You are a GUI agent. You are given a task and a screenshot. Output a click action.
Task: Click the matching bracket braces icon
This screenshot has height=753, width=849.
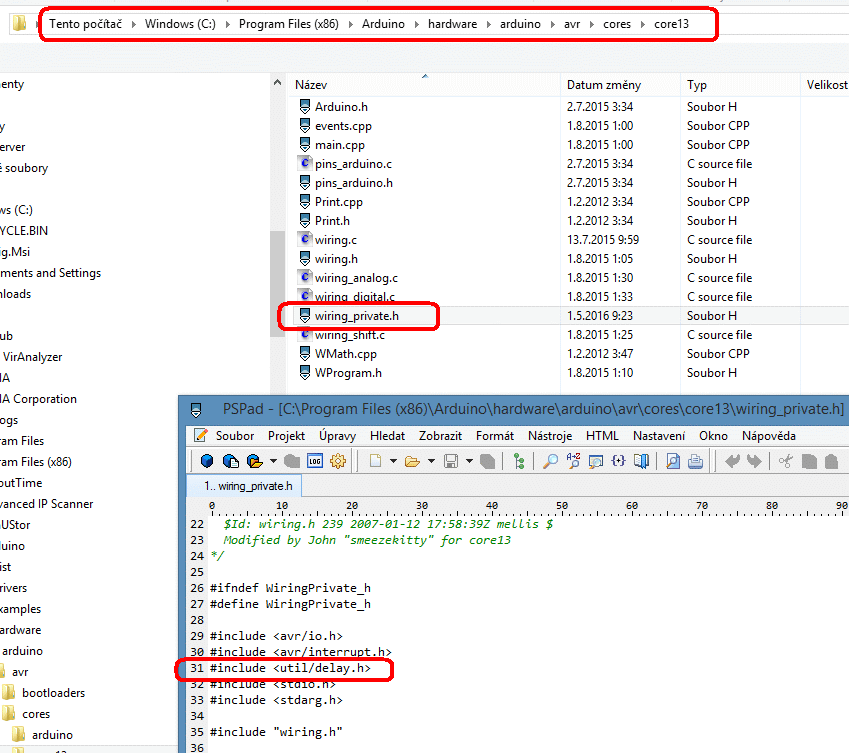618,461
